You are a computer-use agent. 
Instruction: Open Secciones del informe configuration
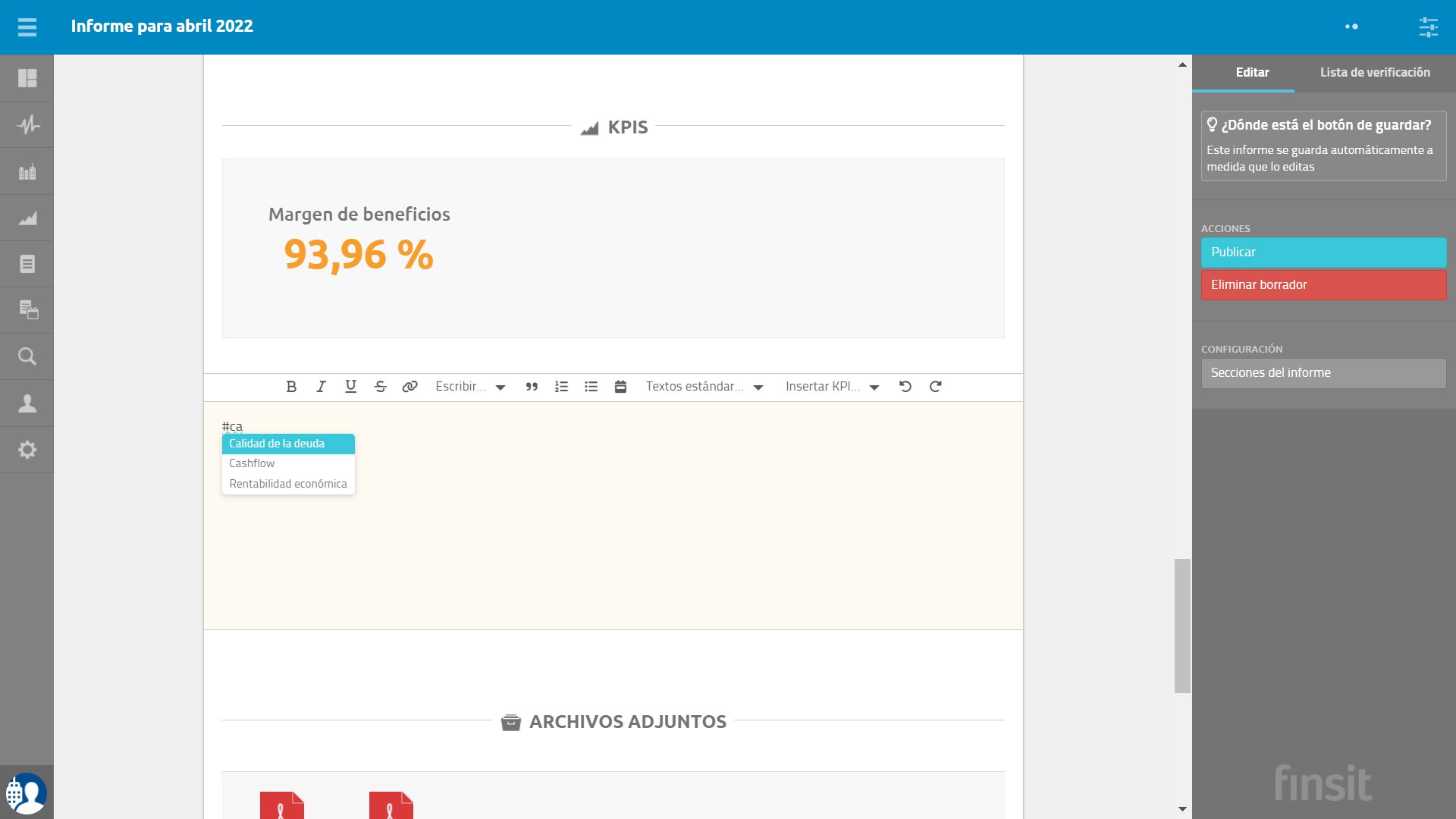[1323, 373]
